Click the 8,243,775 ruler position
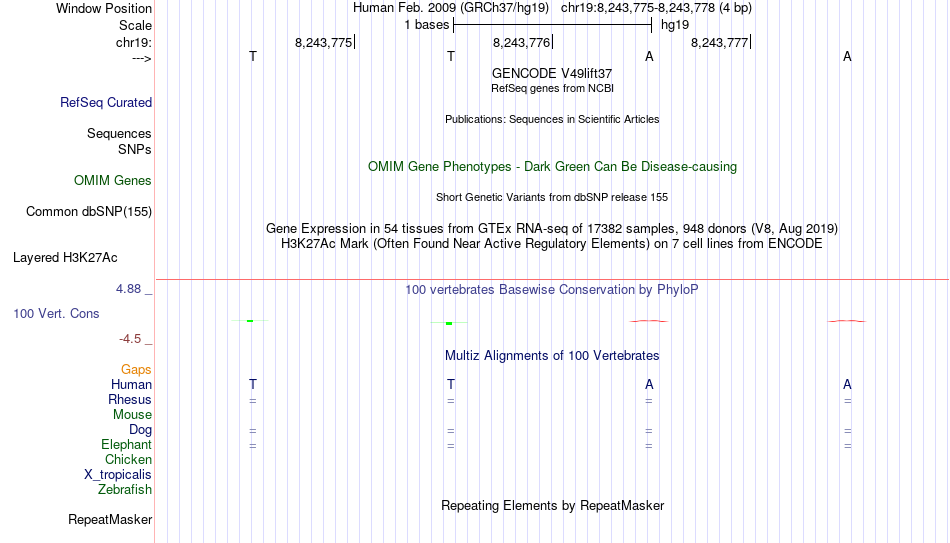Viewport: 950px width, 543px height. pyautogui.click(x=325, y=42)
